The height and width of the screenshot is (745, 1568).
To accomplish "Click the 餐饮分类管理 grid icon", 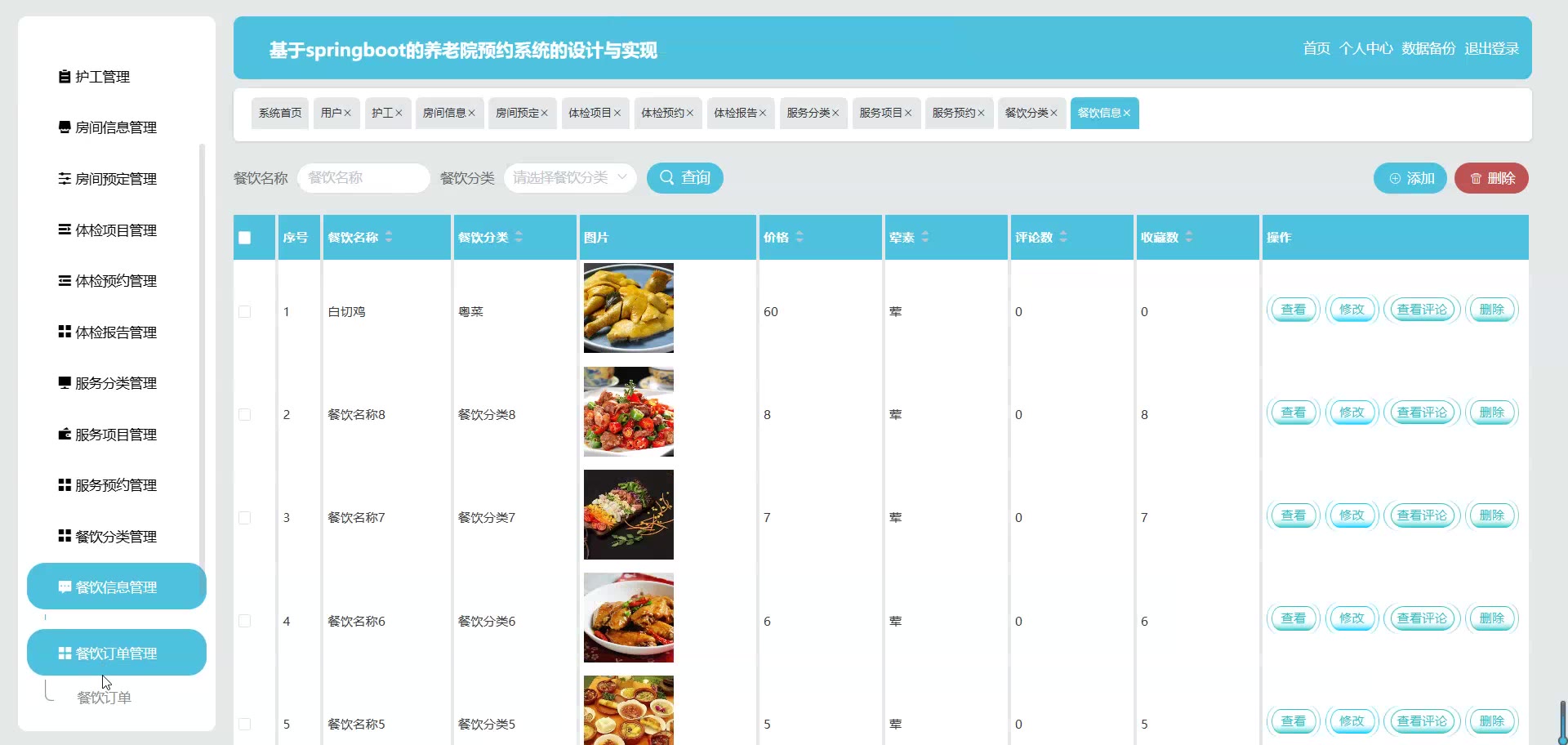I will (65, 537).
